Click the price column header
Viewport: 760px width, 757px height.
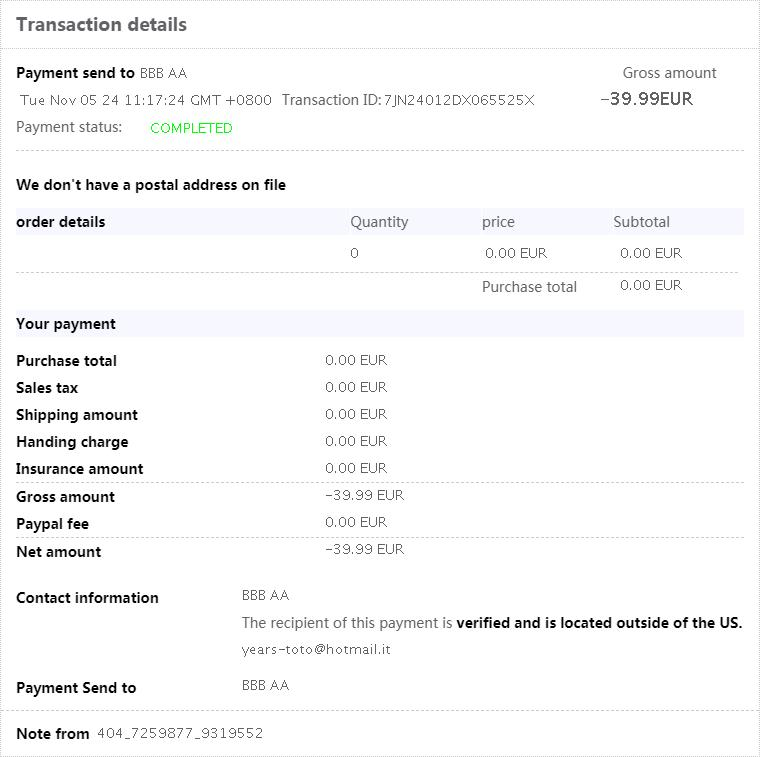click(498, 222)
